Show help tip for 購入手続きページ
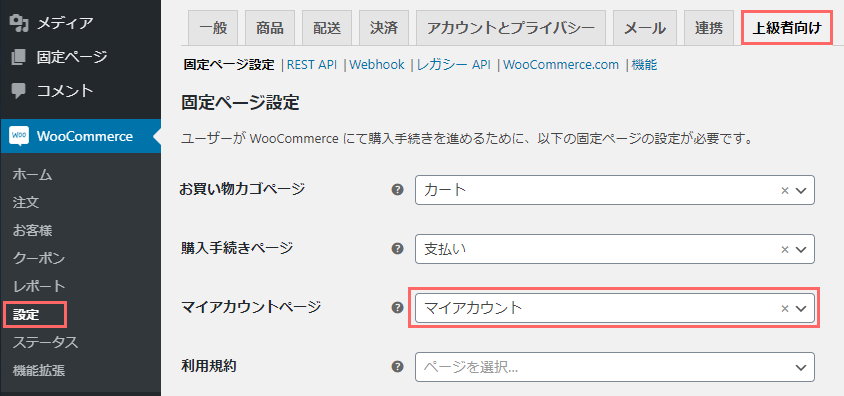Image resolution: width=844 pixels, height=396 pixels. (x=397, y=249)
